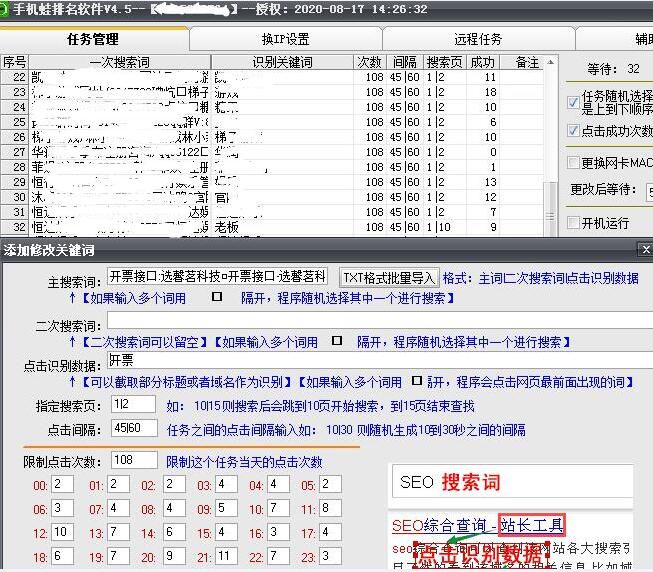Enable the 更换网卡MAC checkbox
Screen dimensions: 653x572
pyautogui.click(x=573, y=163)
